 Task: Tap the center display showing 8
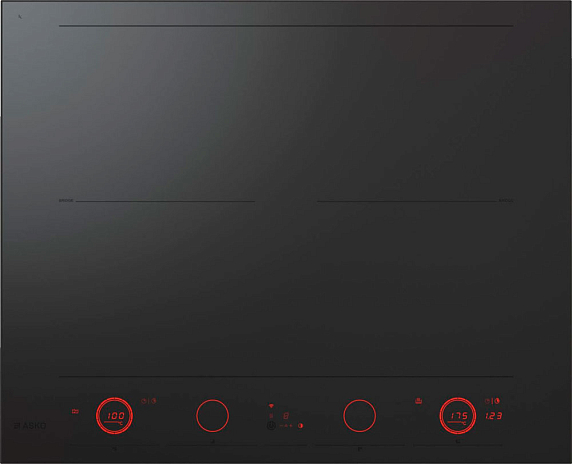pyautogui.click(x=286, y=415)
